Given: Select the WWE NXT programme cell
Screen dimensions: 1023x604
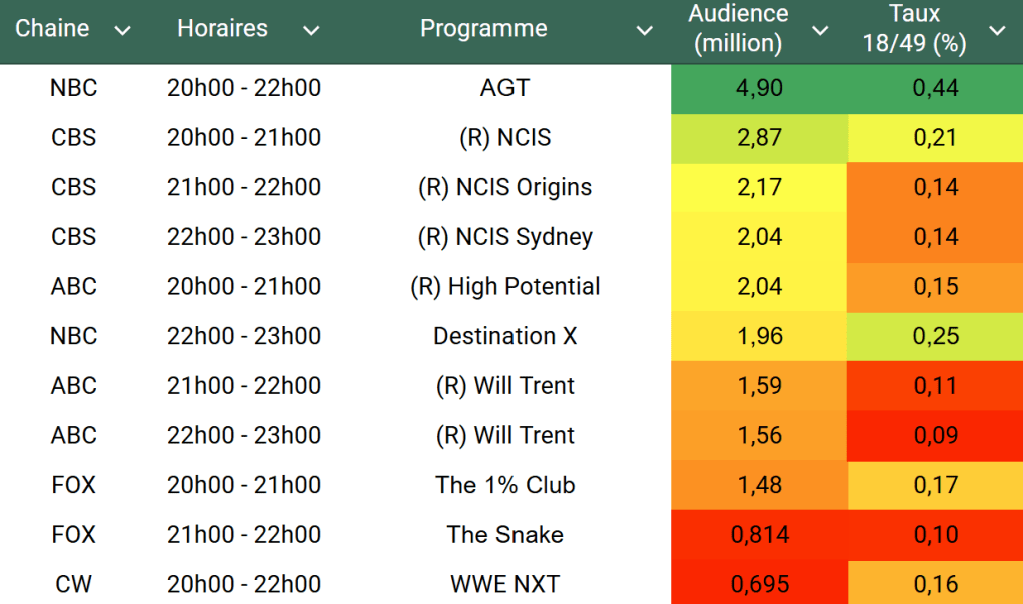Looking at the screenshot, I should tap(505, 584).
